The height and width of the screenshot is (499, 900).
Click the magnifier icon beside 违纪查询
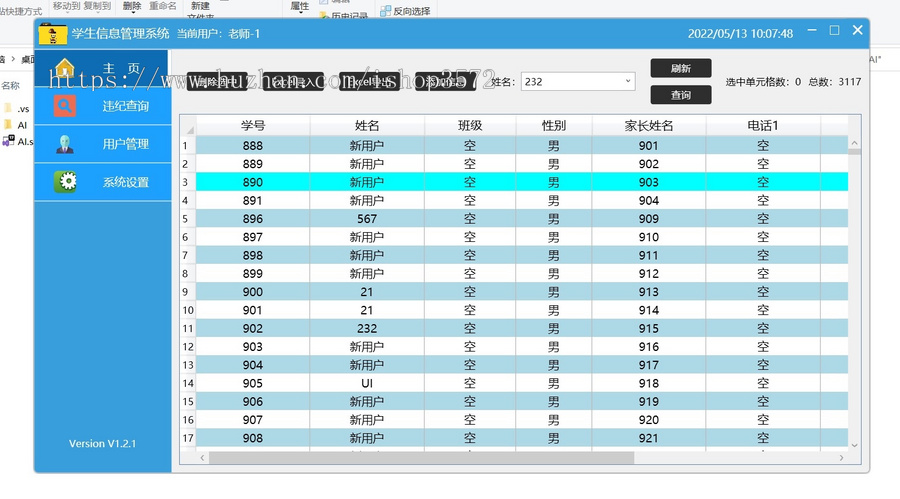(x=65, y=106)
